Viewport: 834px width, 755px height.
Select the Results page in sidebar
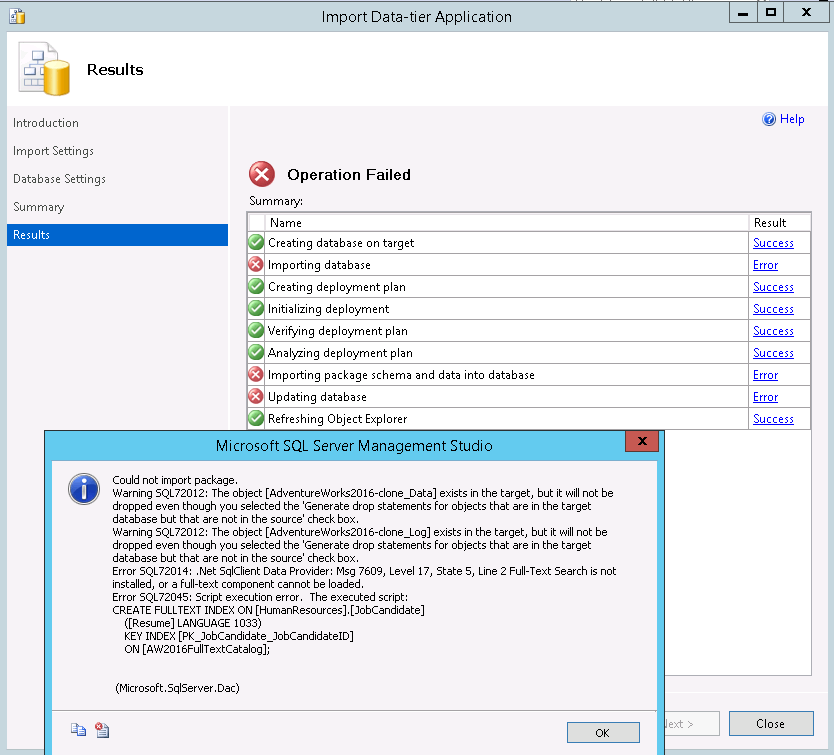117,235
